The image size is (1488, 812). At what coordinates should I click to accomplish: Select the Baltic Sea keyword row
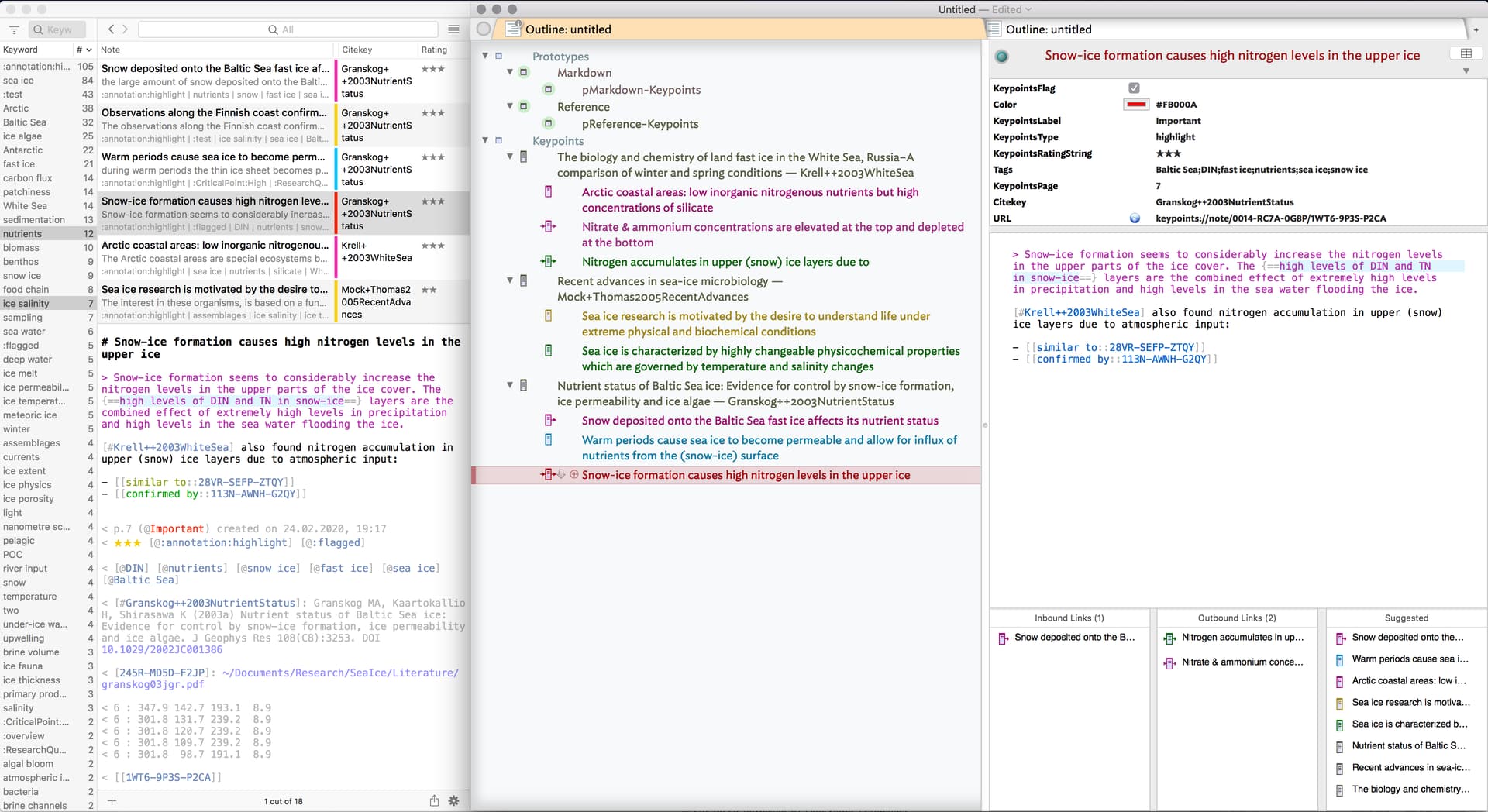(x=48, y=122)
